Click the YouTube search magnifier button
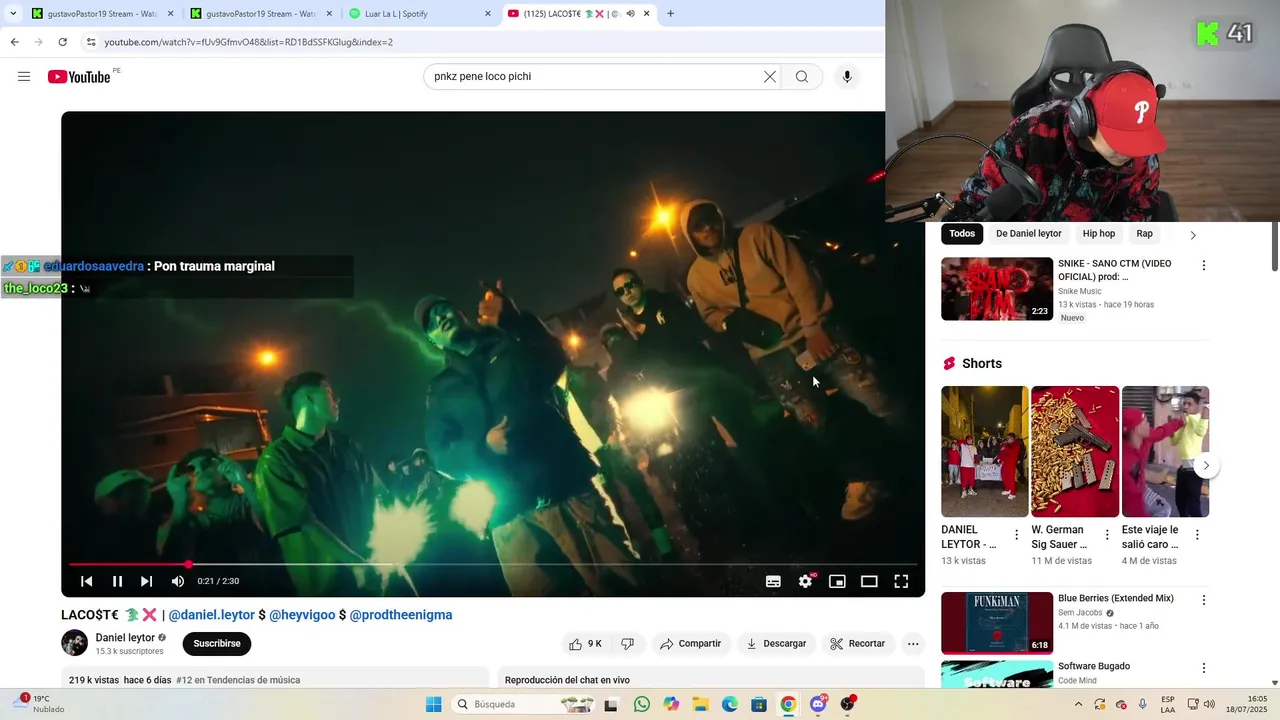 coord(802,77)
